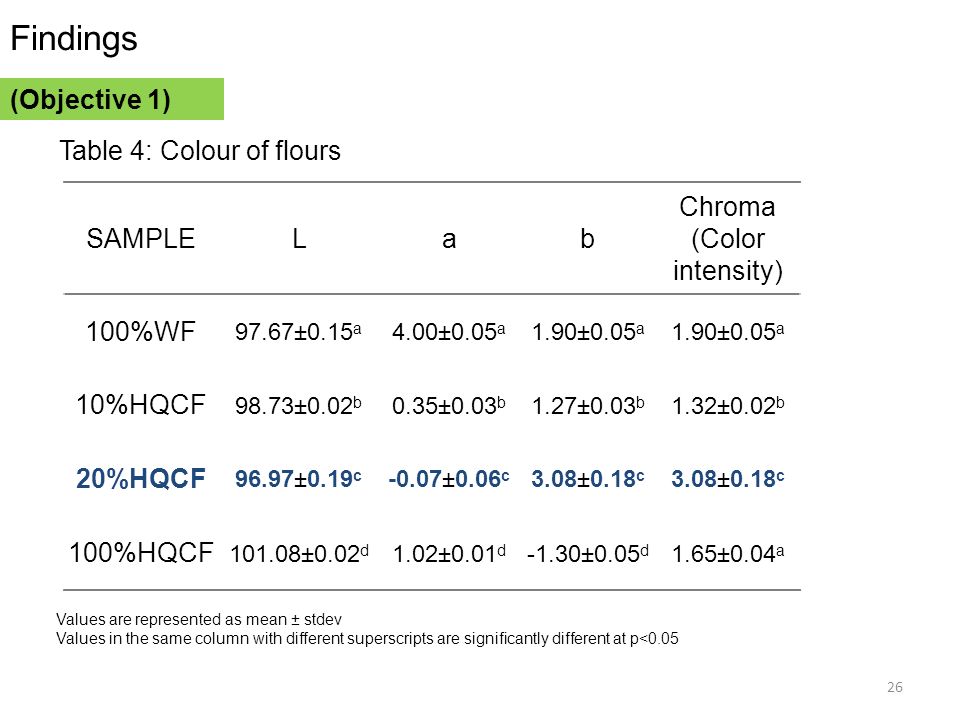The height and width of the screenshot is (720, 960).
Task: Click the L column header
Action: [x=299, y=238]
